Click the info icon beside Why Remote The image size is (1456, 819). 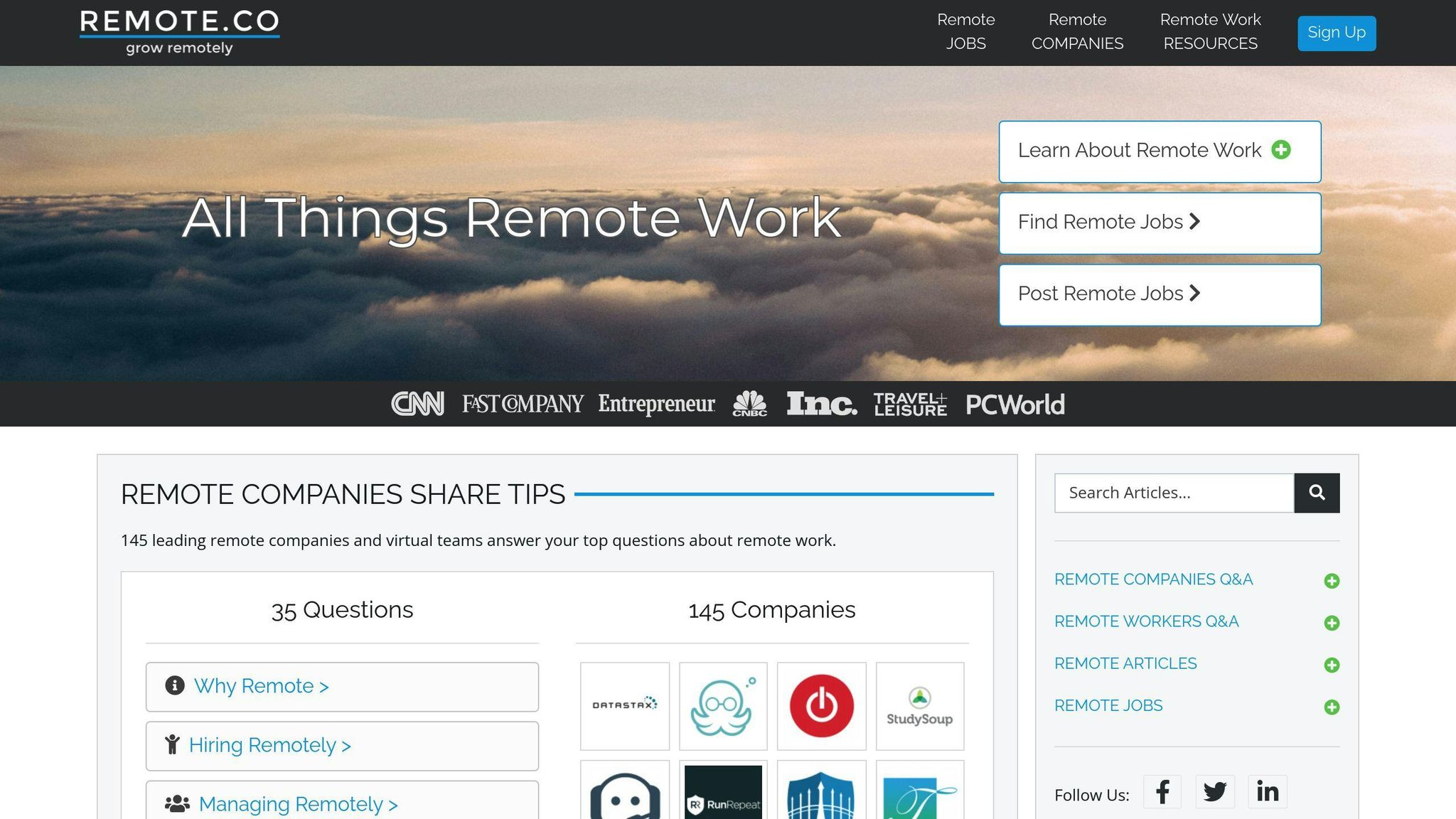[x=174, y=685]
